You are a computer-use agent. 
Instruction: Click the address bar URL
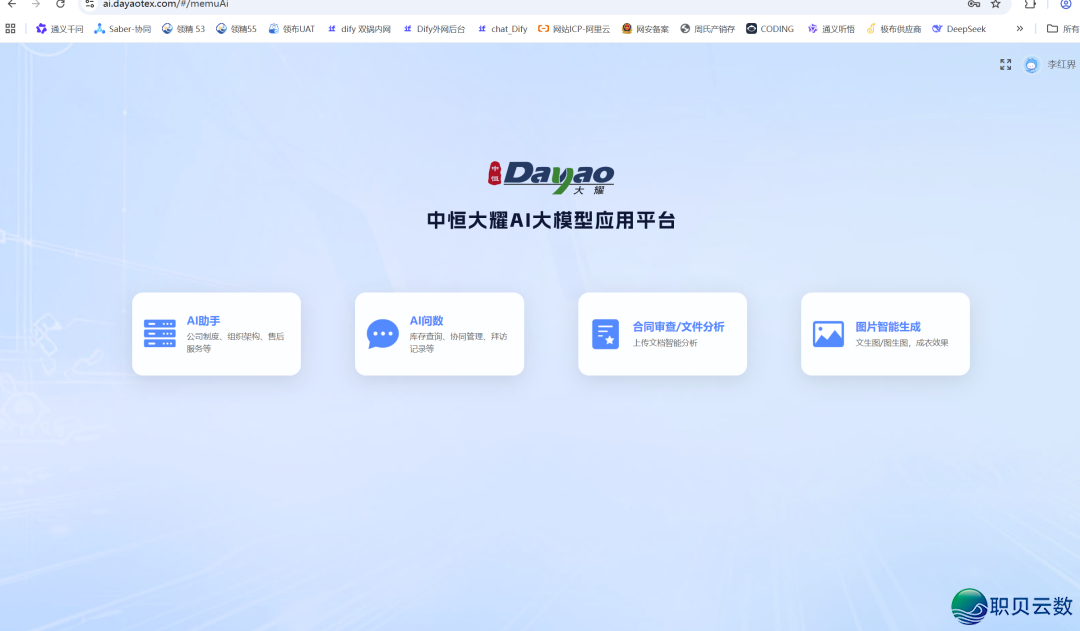click(x=165, y=4)
